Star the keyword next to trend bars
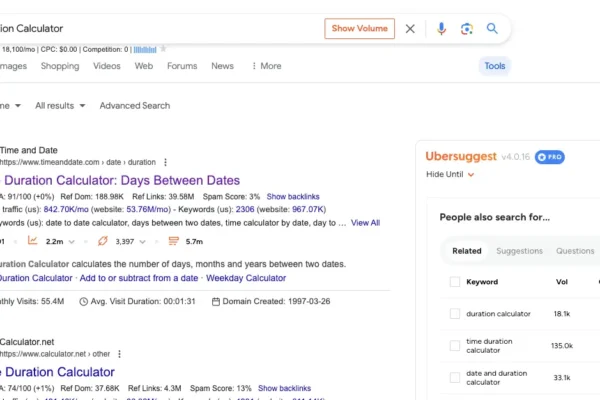Viewport: 600px width, 400px height. 163,49
